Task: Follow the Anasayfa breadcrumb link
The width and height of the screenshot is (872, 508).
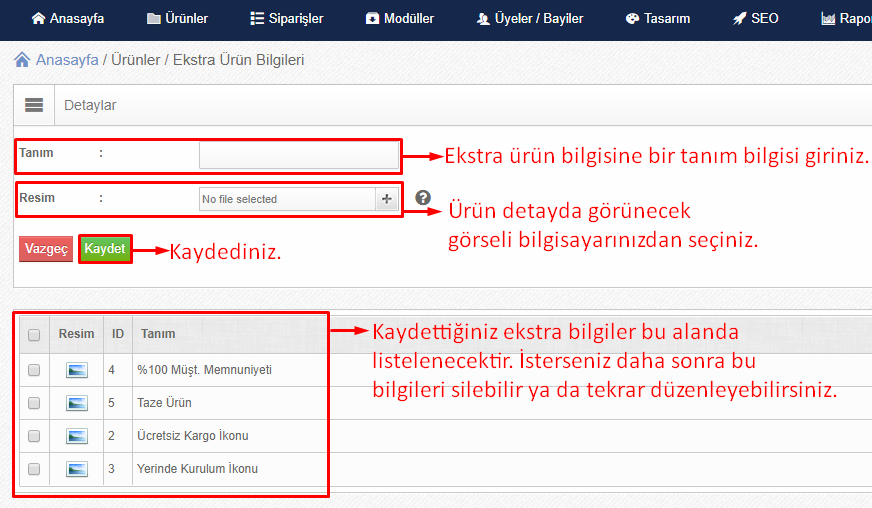Action: (x=67, y=60)
